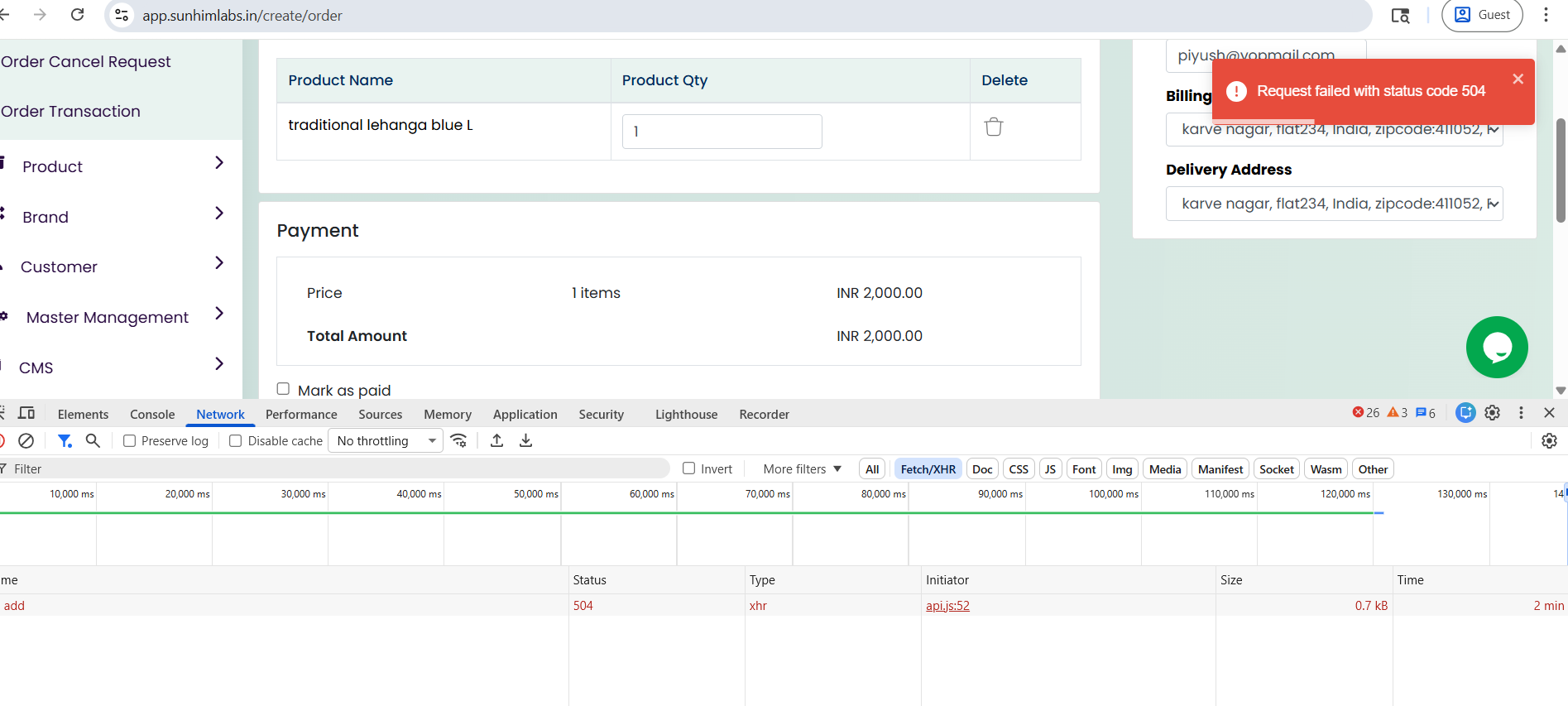Open the Chrome three-dot menu

click(x=1546, y=15)
